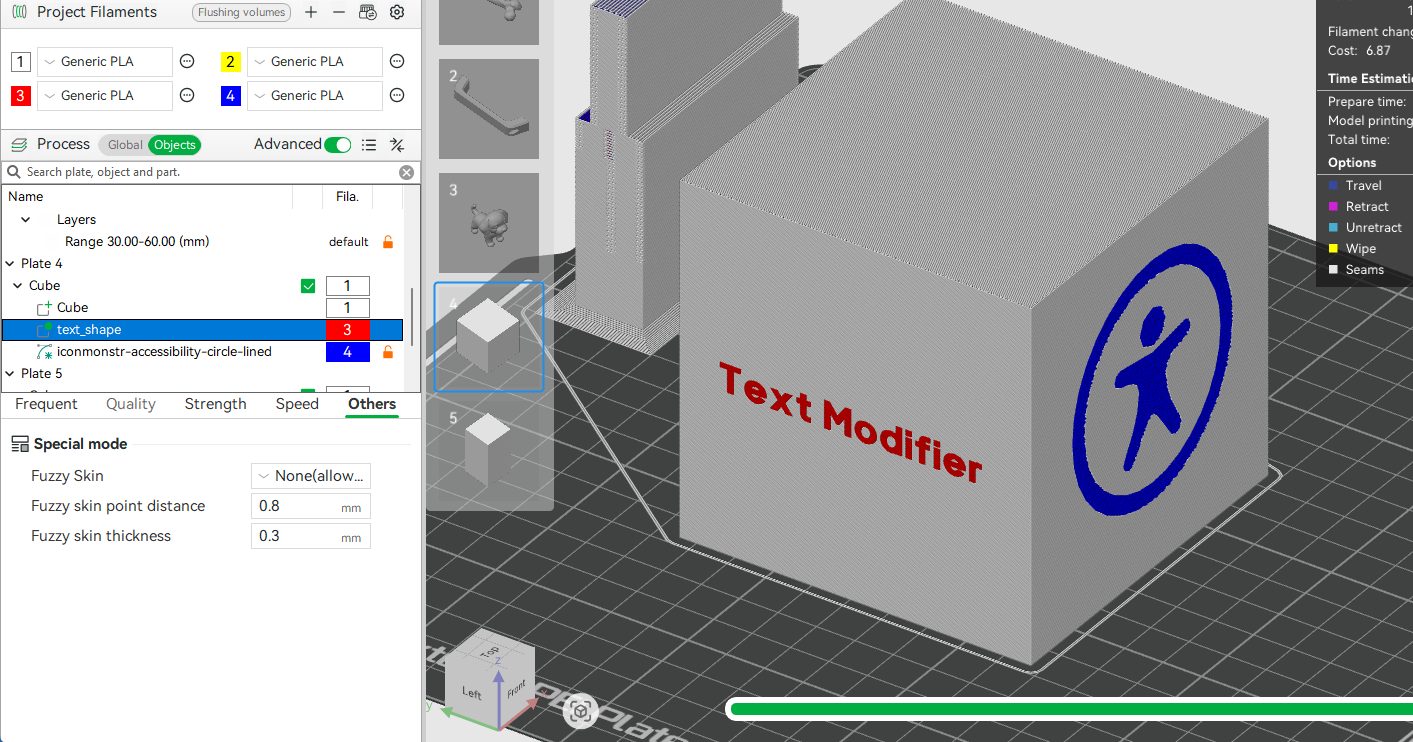Screen dimensions: 1413x742
Task: Clear the object search box with X icon
Action: (x=406, y=172)
